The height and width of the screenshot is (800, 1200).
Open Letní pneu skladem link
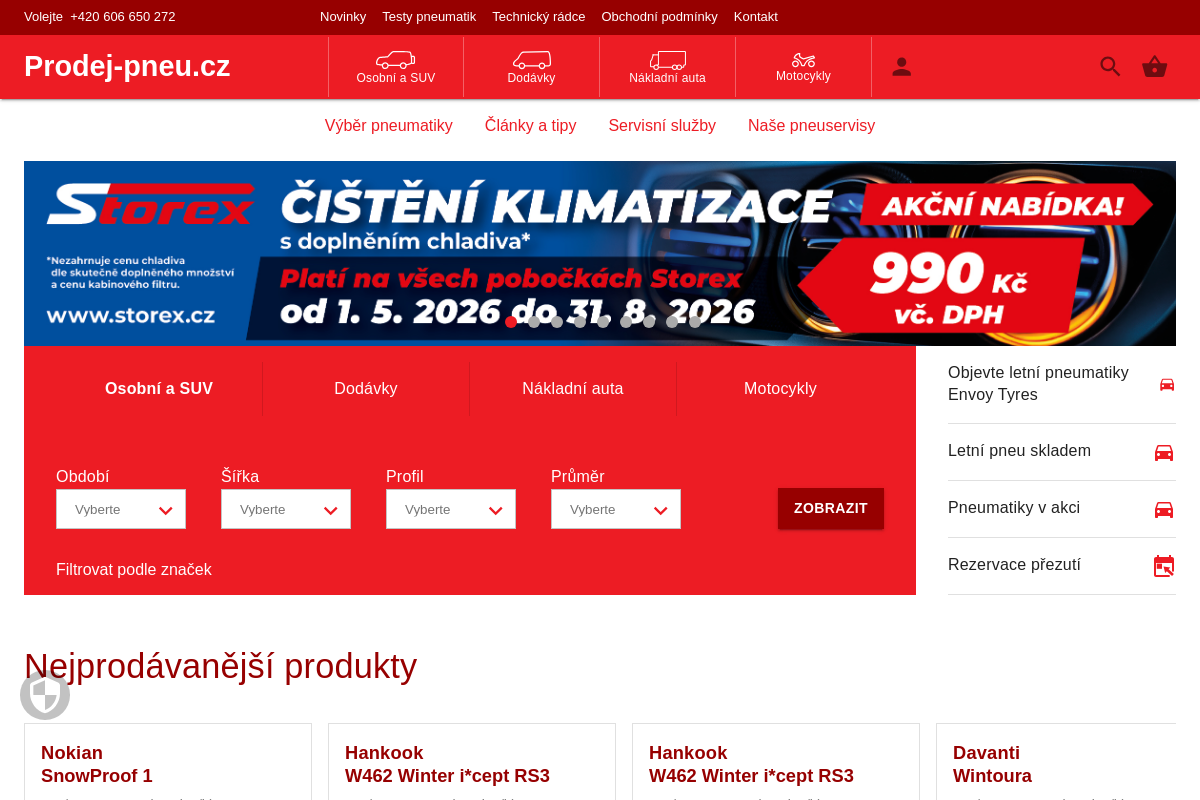[1062, 451]
